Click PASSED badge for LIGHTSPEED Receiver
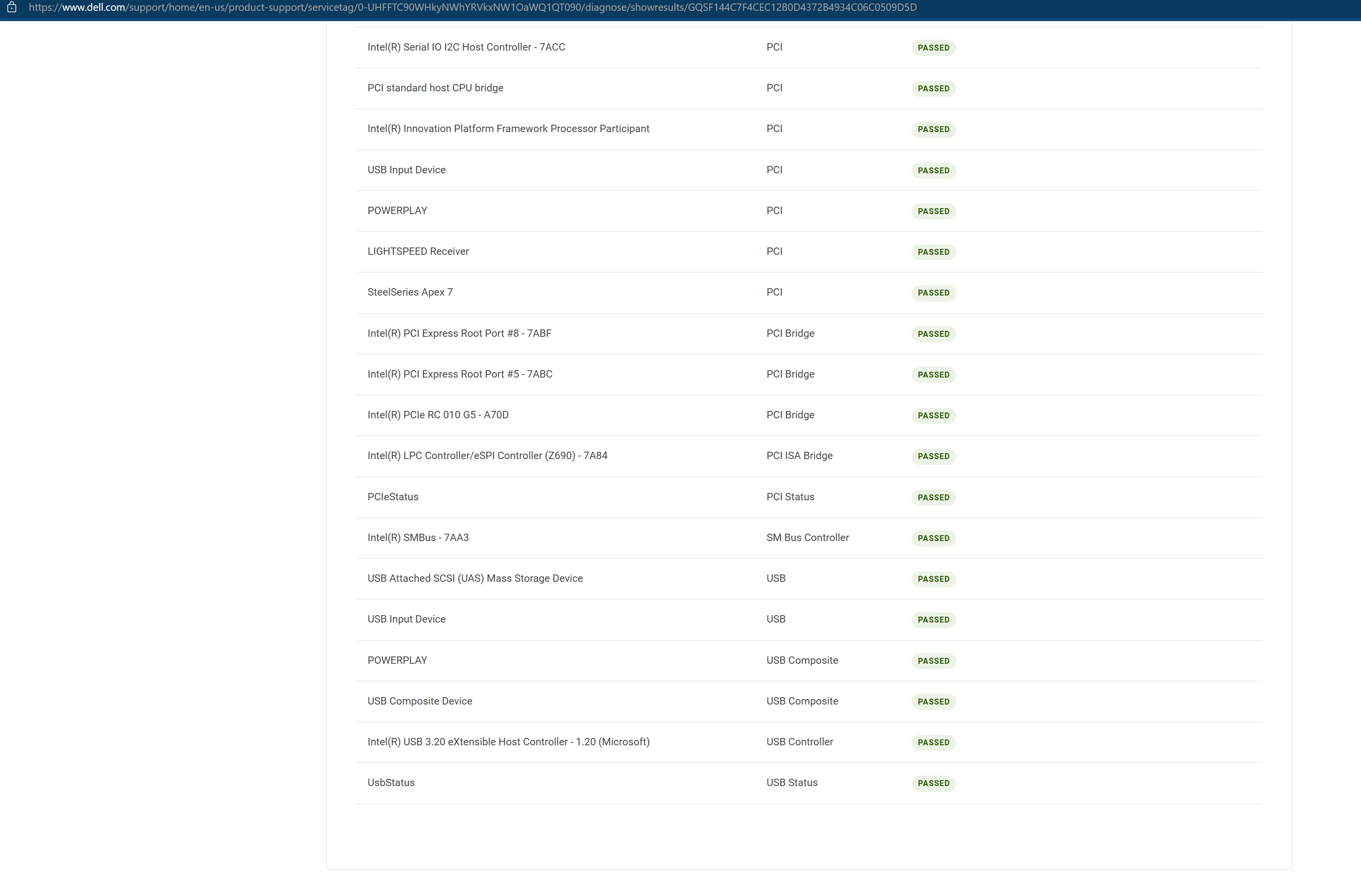 933,252
